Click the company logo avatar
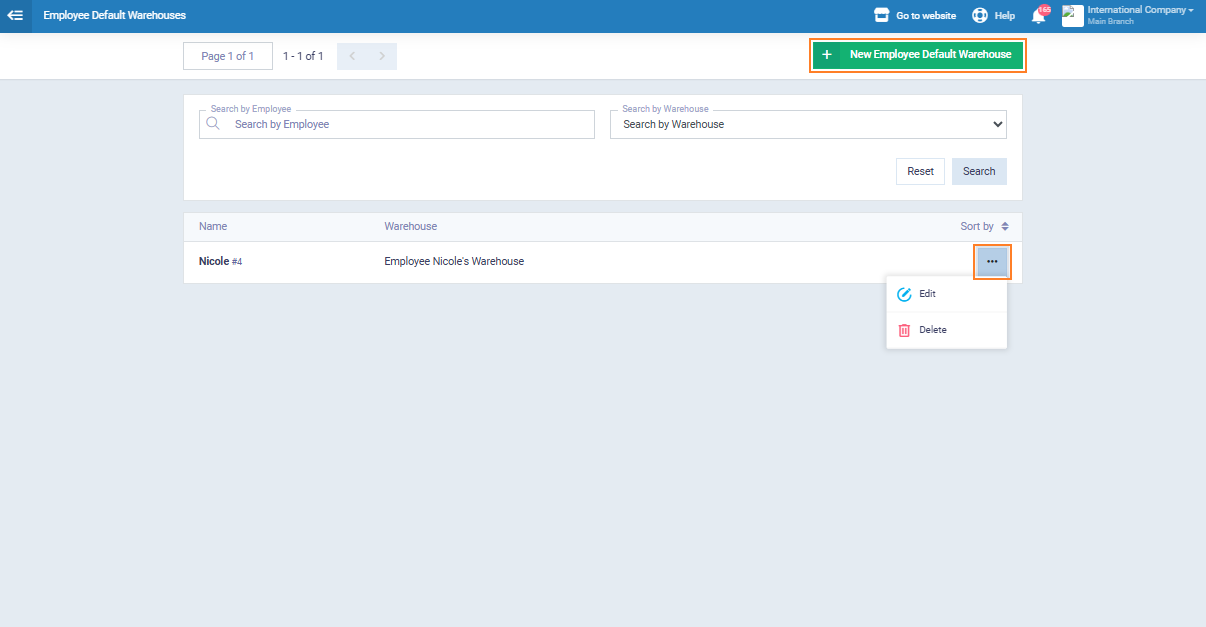The height and width of the screenshot is (627, 1206). coord(1072,16)
